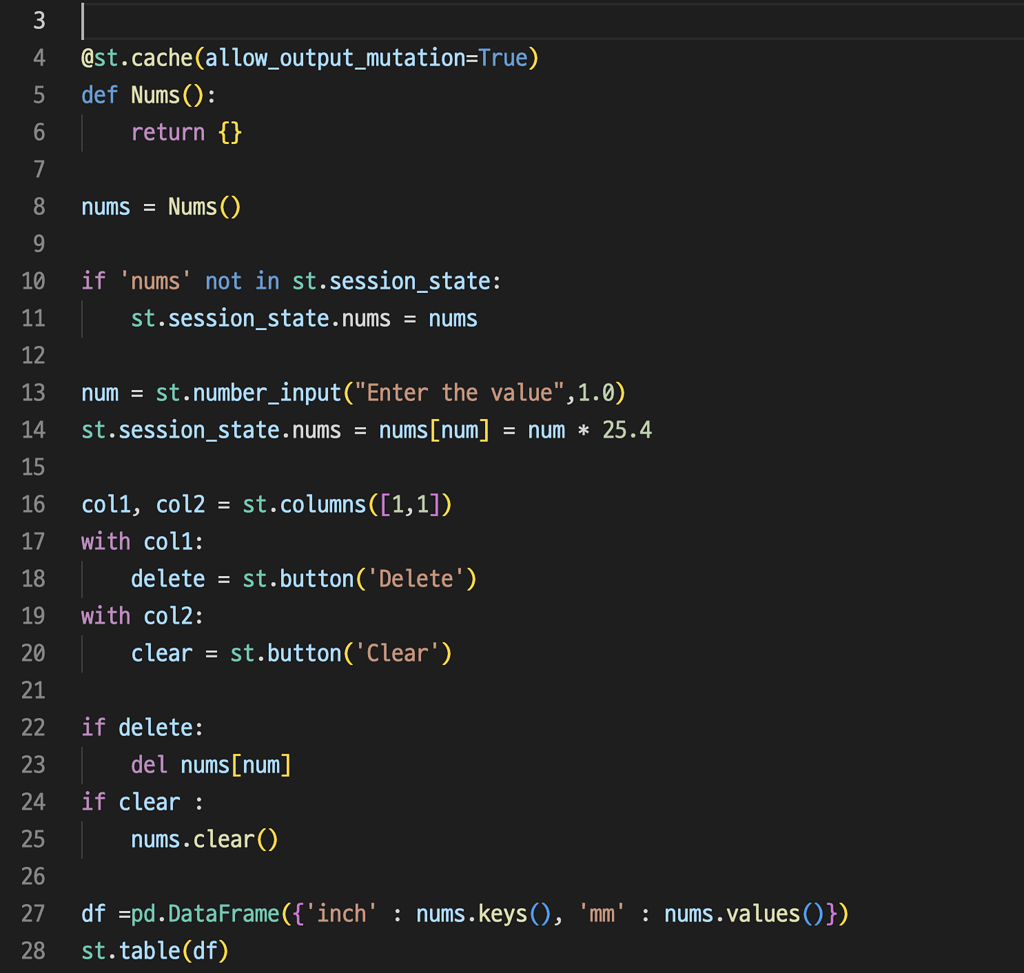1024x973 pixels.
Task: Click line number 28 in the gutter
Action: [x=33, y=950]
